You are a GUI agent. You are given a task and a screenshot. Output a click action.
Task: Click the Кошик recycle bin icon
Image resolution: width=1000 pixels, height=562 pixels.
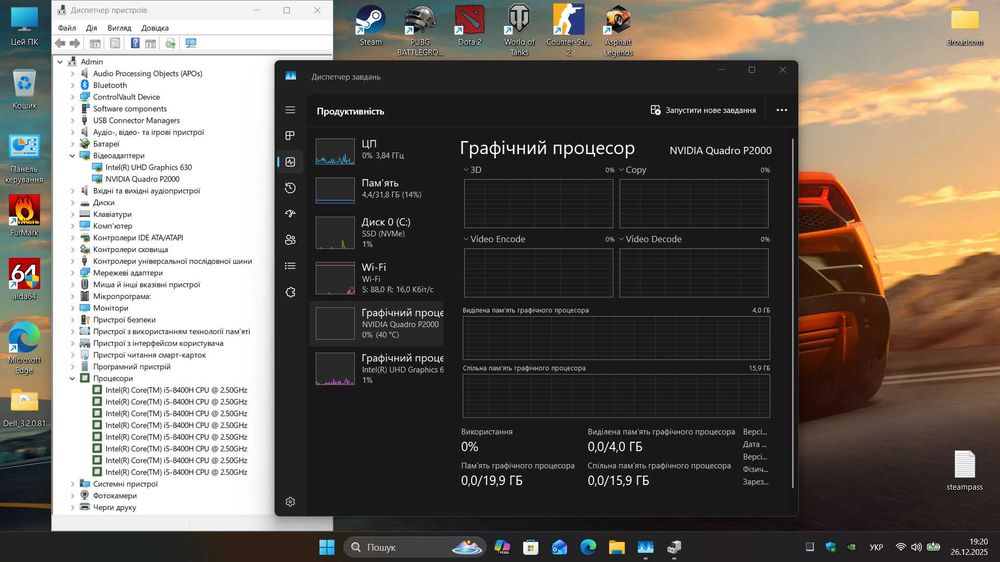click(x=24, y=89)
